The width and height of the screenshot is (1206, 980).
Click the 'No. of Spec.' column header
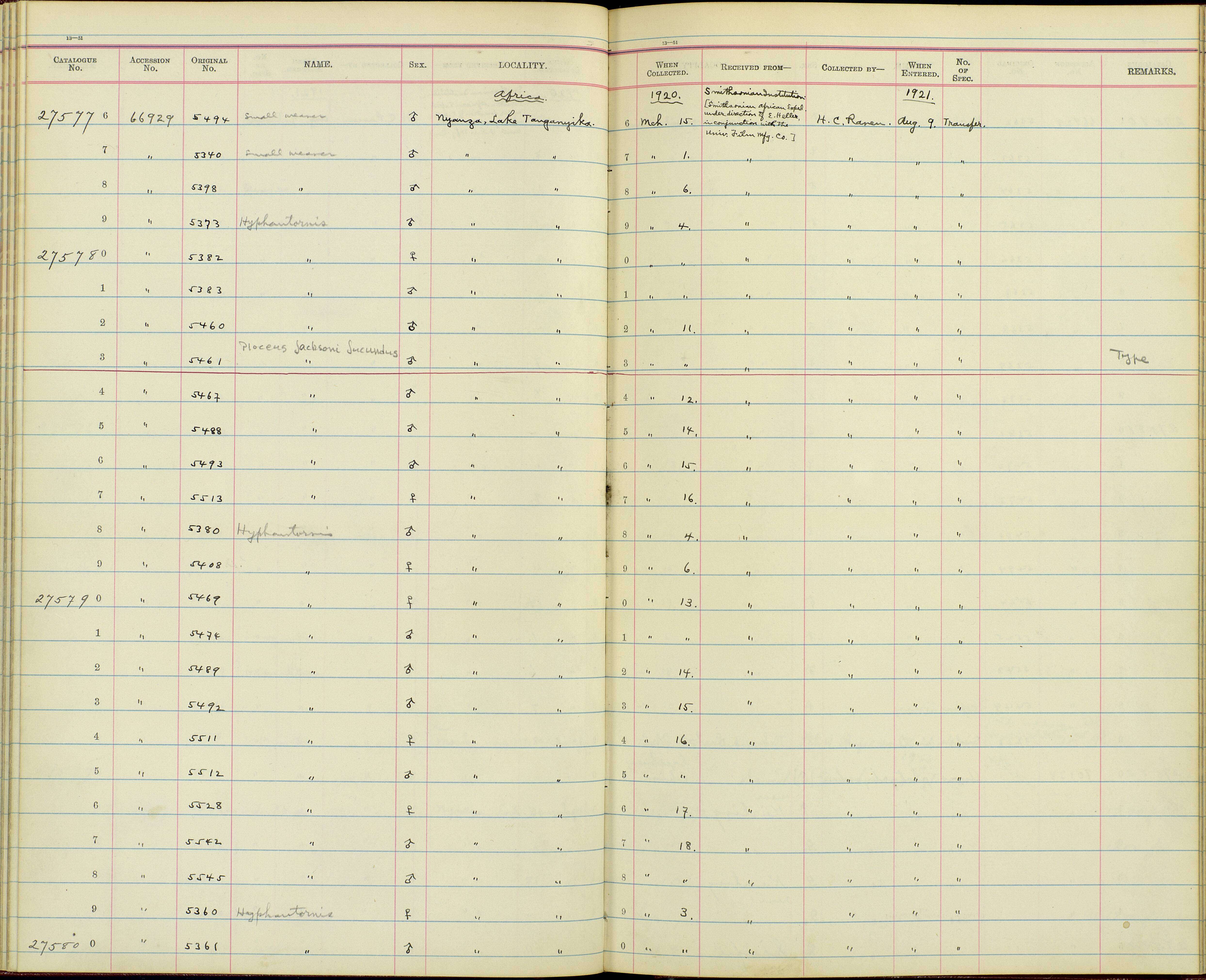tap(963, 71)
